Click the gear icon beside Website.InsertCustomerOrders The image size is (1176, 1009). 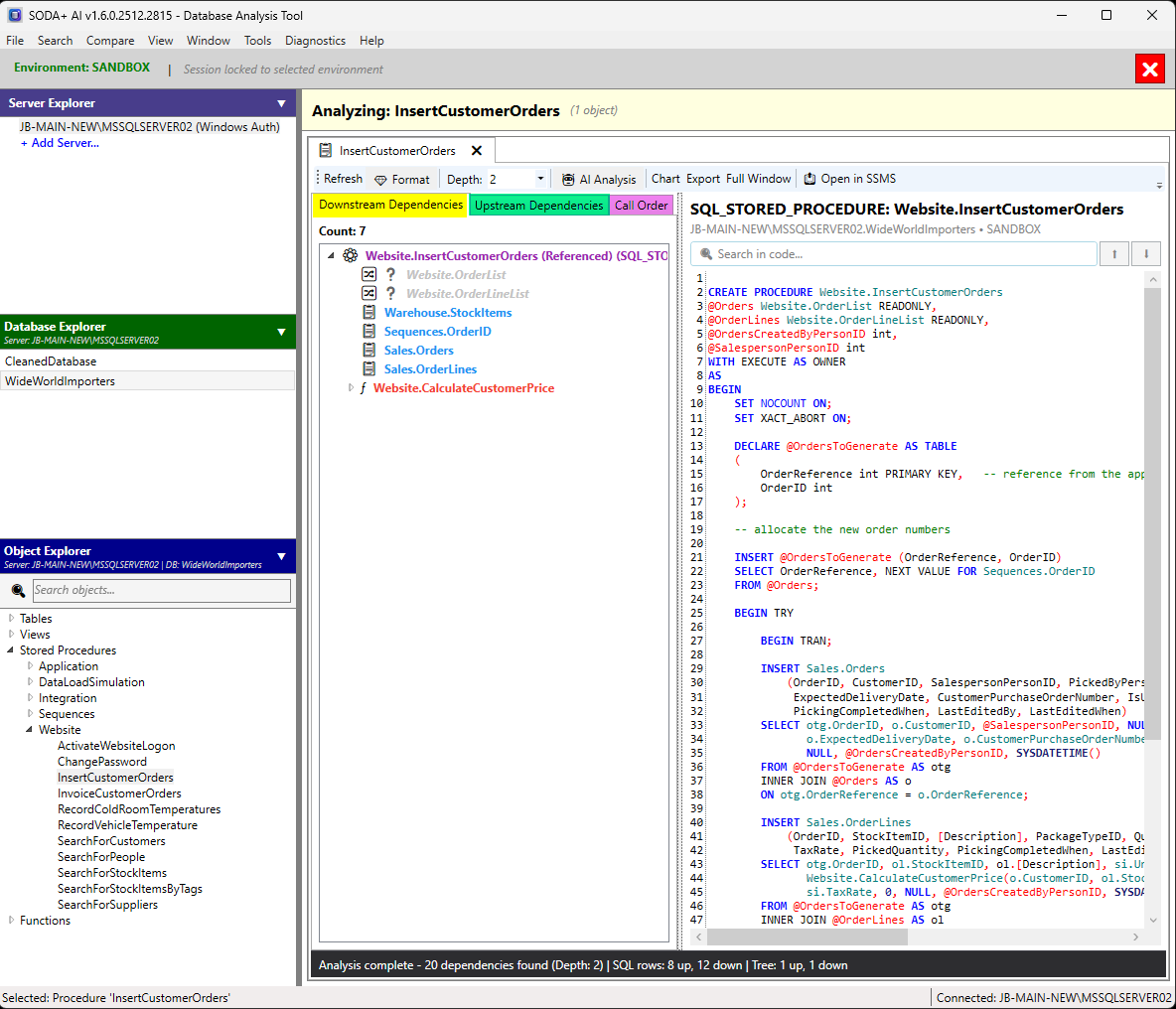(x=350, y=255)
